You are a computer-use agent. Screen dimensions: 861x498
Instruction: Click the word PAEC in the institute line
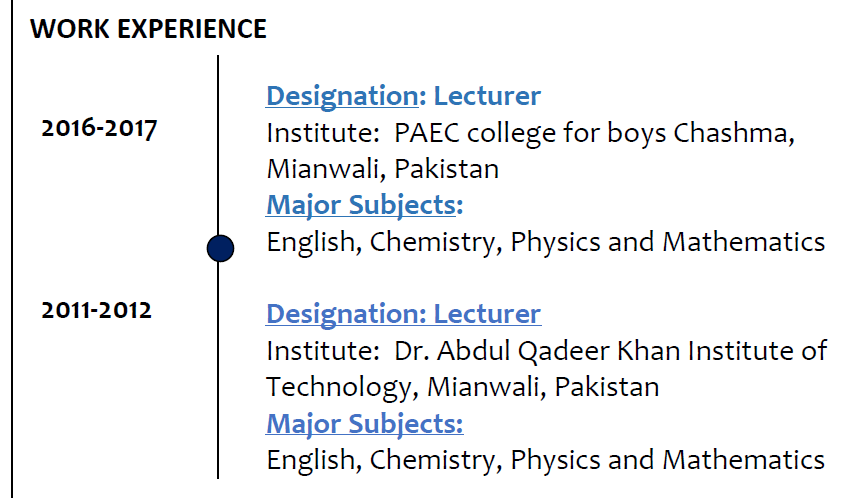click(428, 133)
